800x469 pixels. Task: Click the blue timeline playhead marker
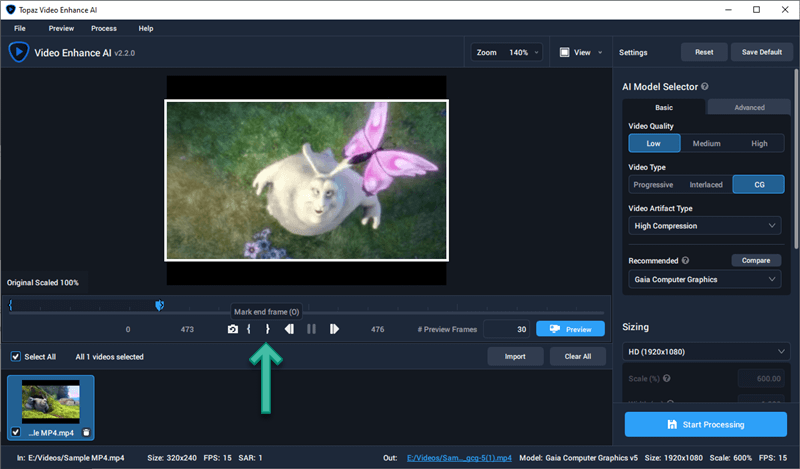pos(160,305)
